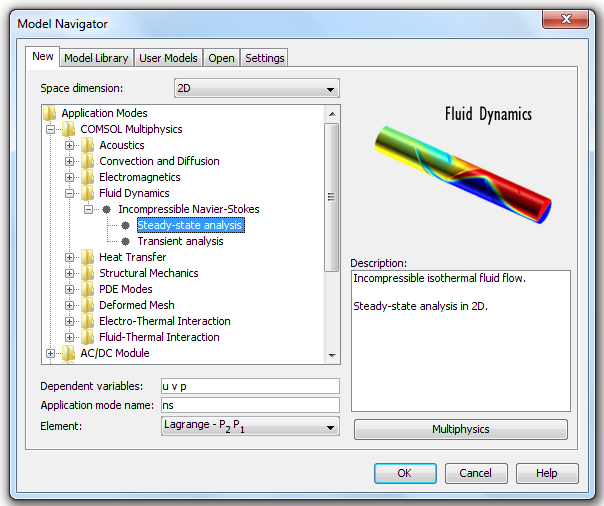Image resolution: width=604 pixels, height=506 pixels.
Task: Confirm with the OK button
Action: point(405,473)
